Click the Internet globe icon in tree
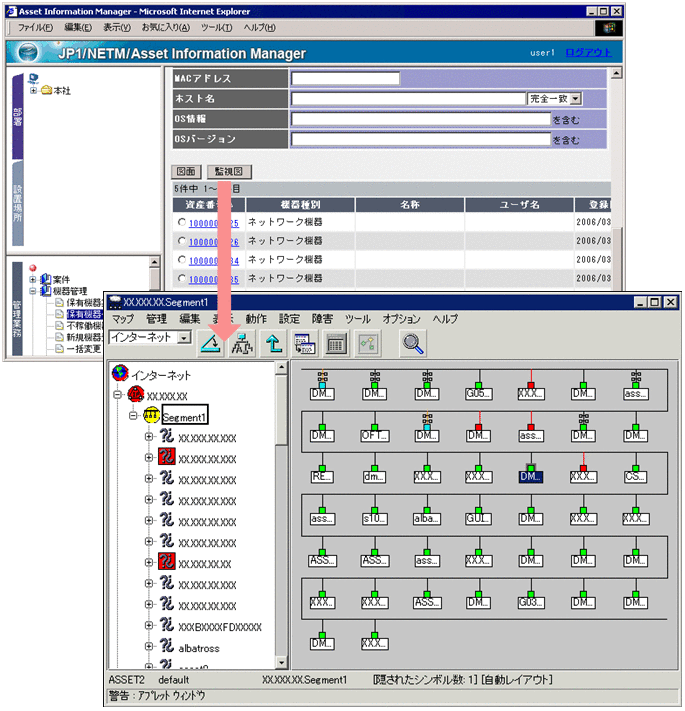 (x=120, y=373)
